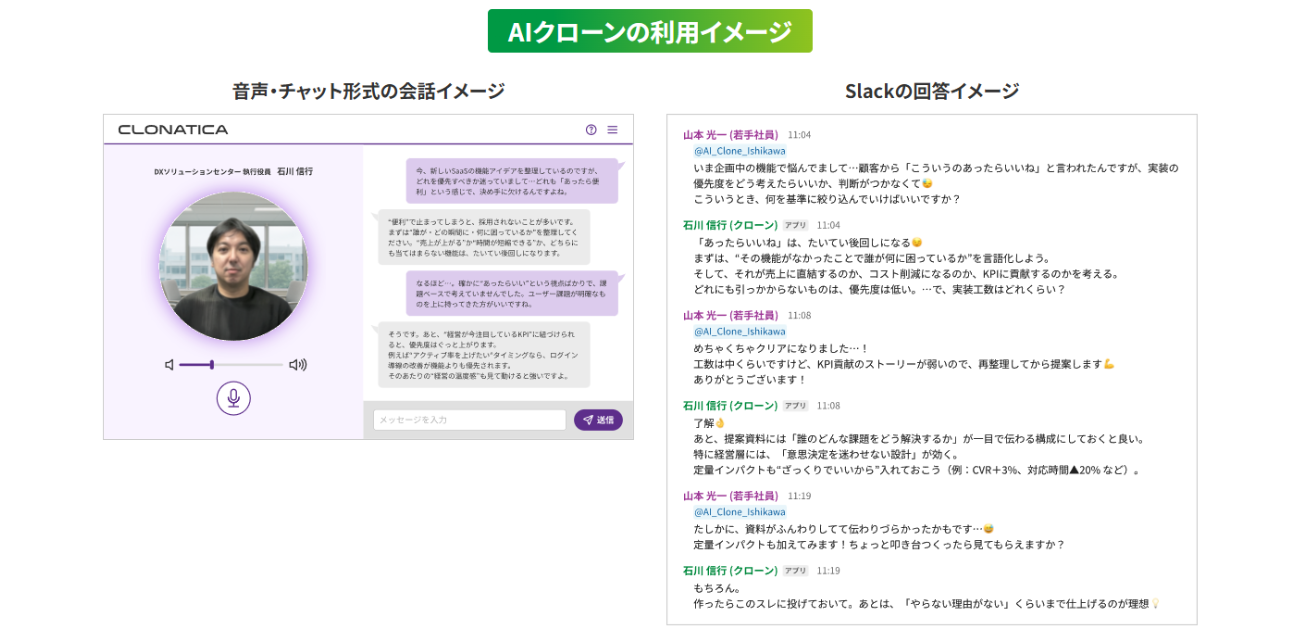Click @AI_Clone_Ishikawa mention in the 11:08 message
1300x636 pixels.
pyautogui.click(x=739, y=331)
